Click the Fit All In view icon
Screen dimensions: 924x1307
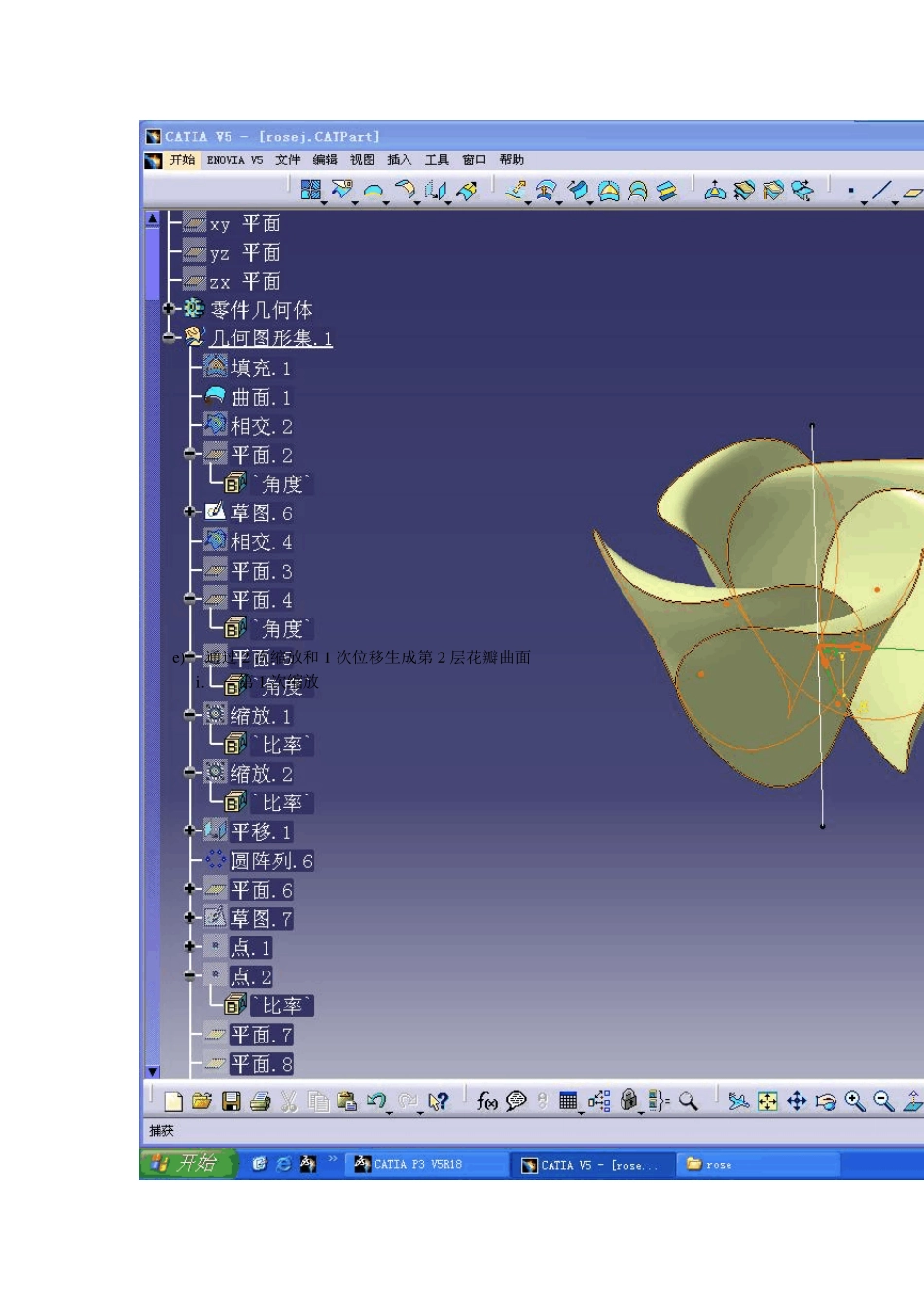coord(767,1101)
